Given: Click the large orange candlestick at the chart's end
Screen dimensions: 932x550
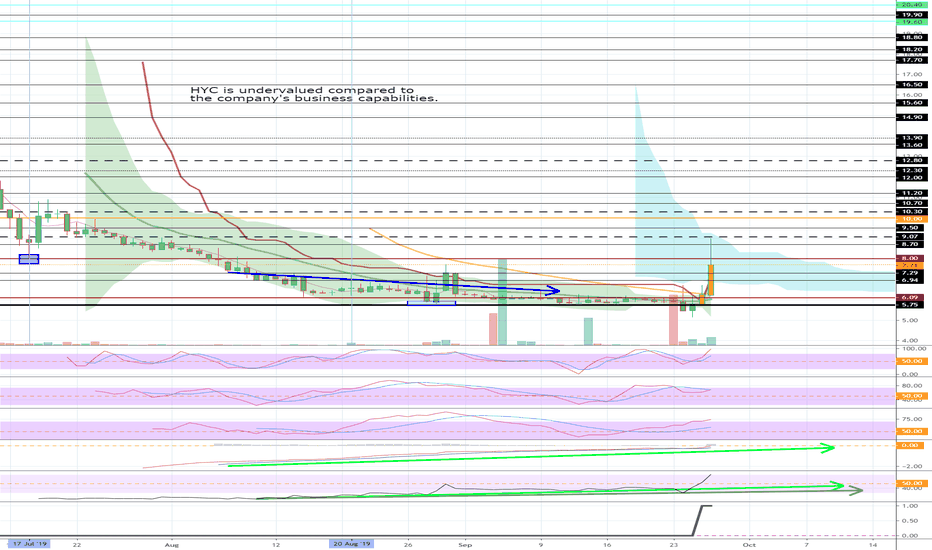Looking at the screenshot, I should (x=710, y=280).
